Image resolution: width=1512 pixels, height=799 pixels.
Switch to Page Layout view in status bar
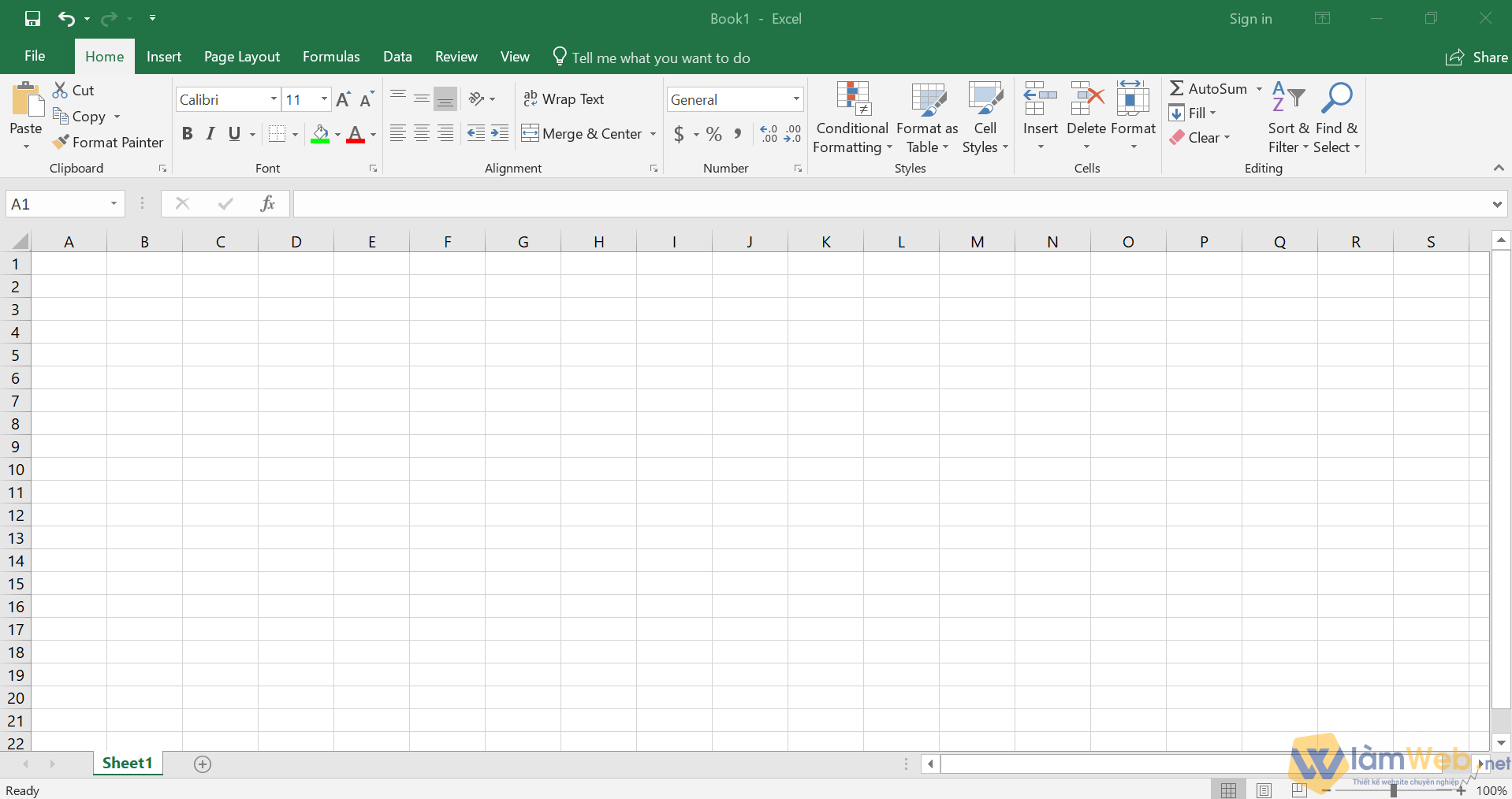[1264, 790]
